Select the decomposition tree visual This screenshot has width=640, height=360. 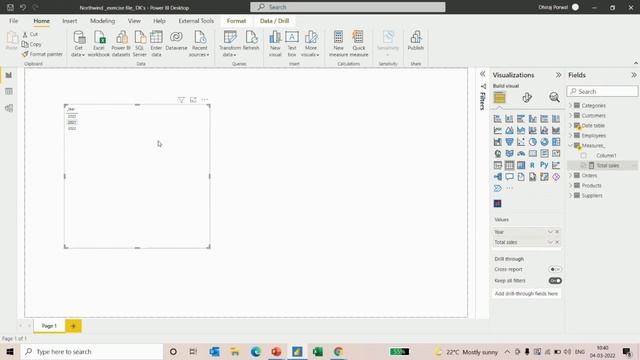498,177
